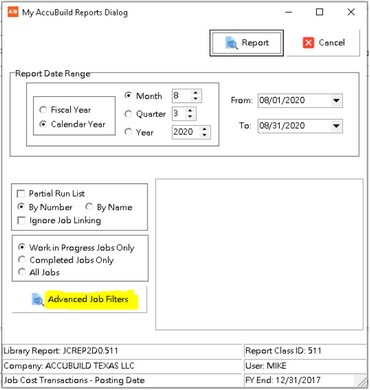Image resolution: width=370 pixels, height=390 pixels.
Task: Check Ignore Job Linking
Action: pos(21,221)
